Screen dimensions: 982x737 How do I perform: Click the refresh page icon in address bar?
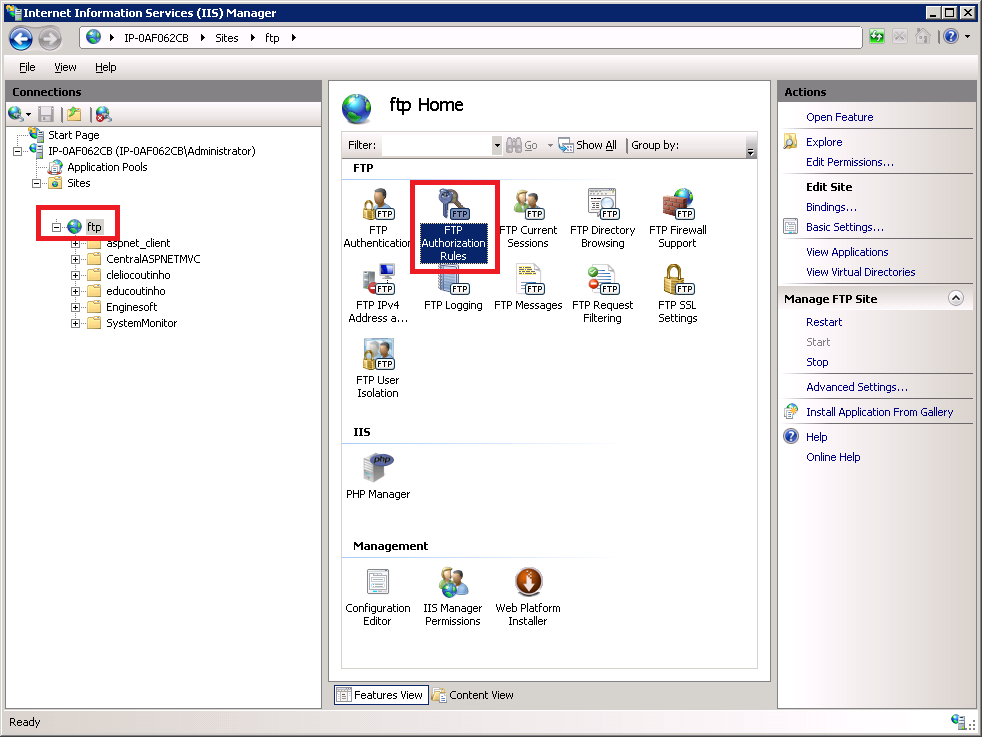[x=877, y=37]
